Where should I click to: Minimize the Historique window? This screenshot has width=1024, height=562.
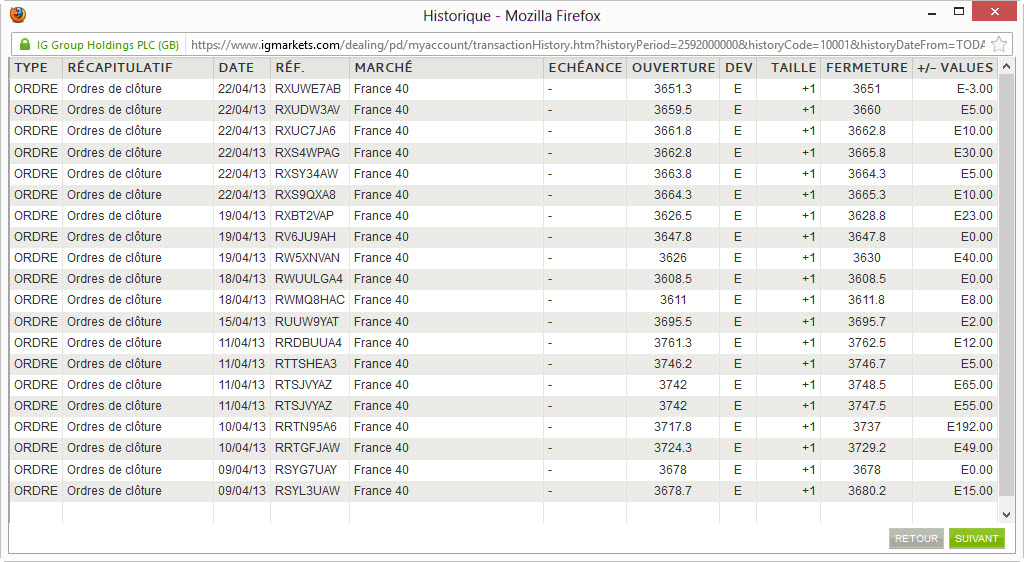tap(932, 13)
